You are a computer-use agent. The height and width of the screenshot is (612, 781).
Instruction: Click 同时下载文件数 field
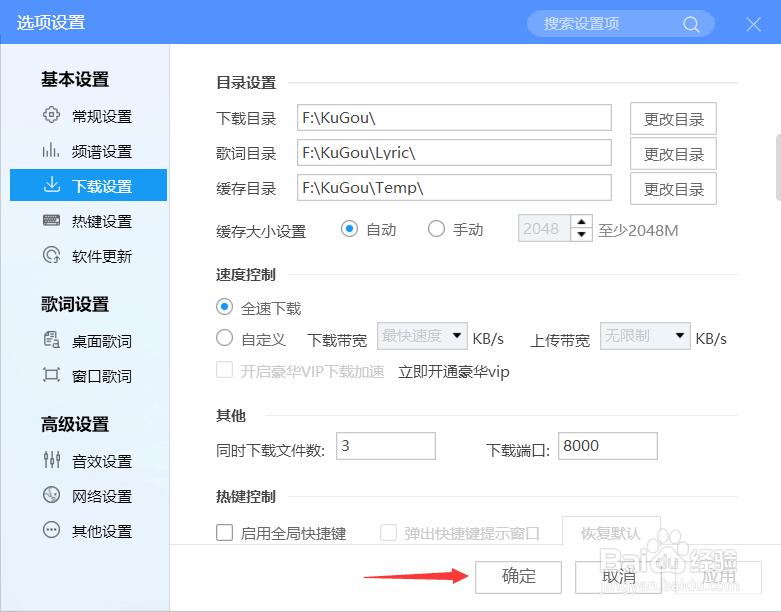tap(386, 446)
